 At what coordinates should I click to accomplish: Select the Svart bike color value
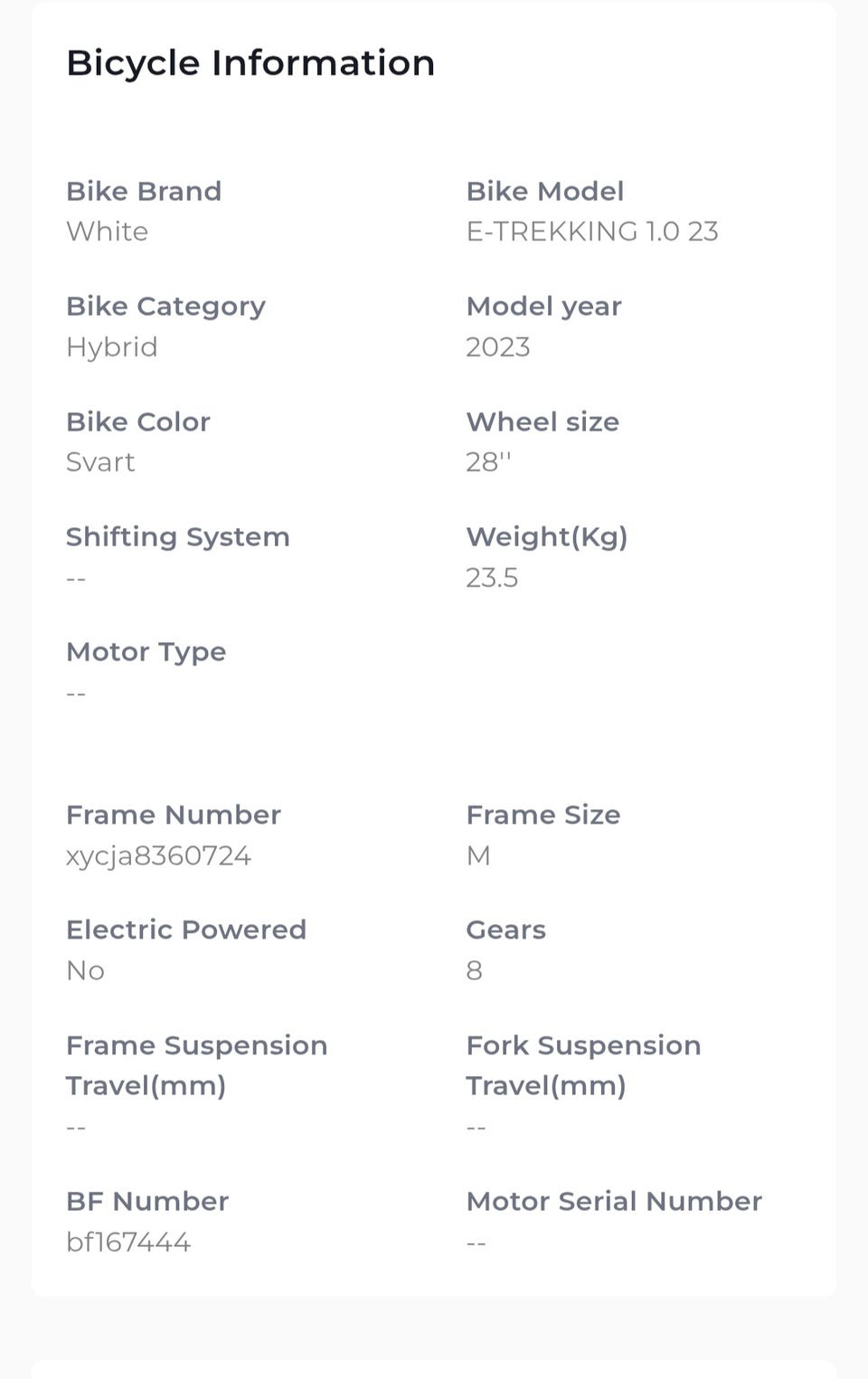coord(100,462)
